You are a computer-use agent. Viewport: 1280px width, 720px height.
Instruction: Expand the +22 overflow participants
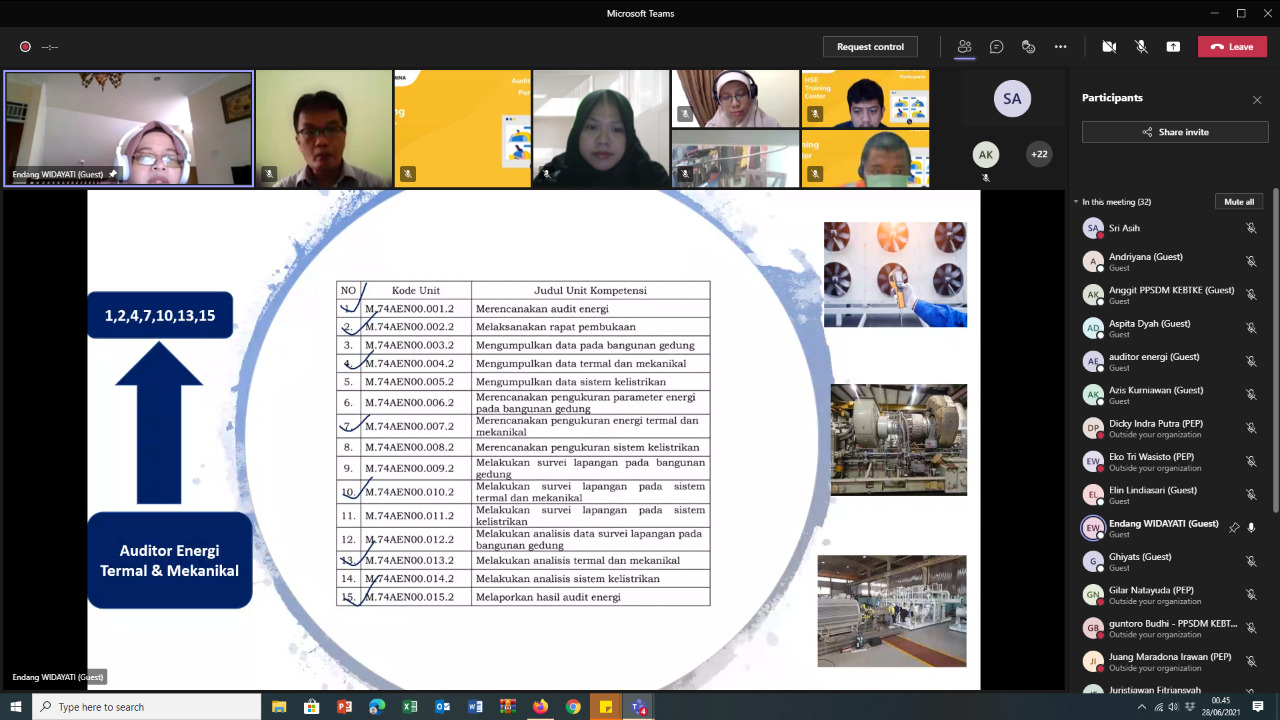click(x=1039, y=154)
